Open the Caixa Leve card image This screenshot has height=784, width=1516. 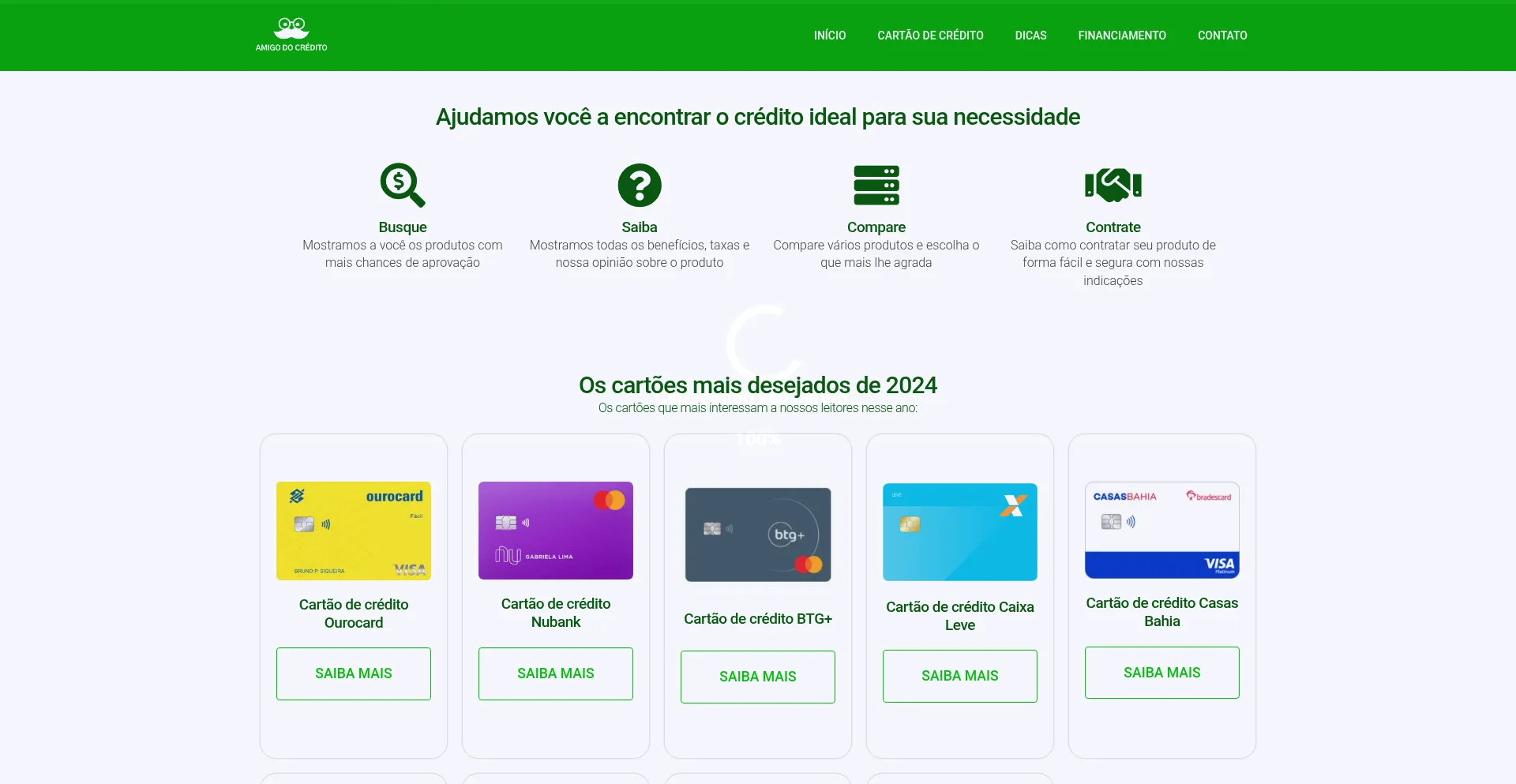[x=960, y=532]
